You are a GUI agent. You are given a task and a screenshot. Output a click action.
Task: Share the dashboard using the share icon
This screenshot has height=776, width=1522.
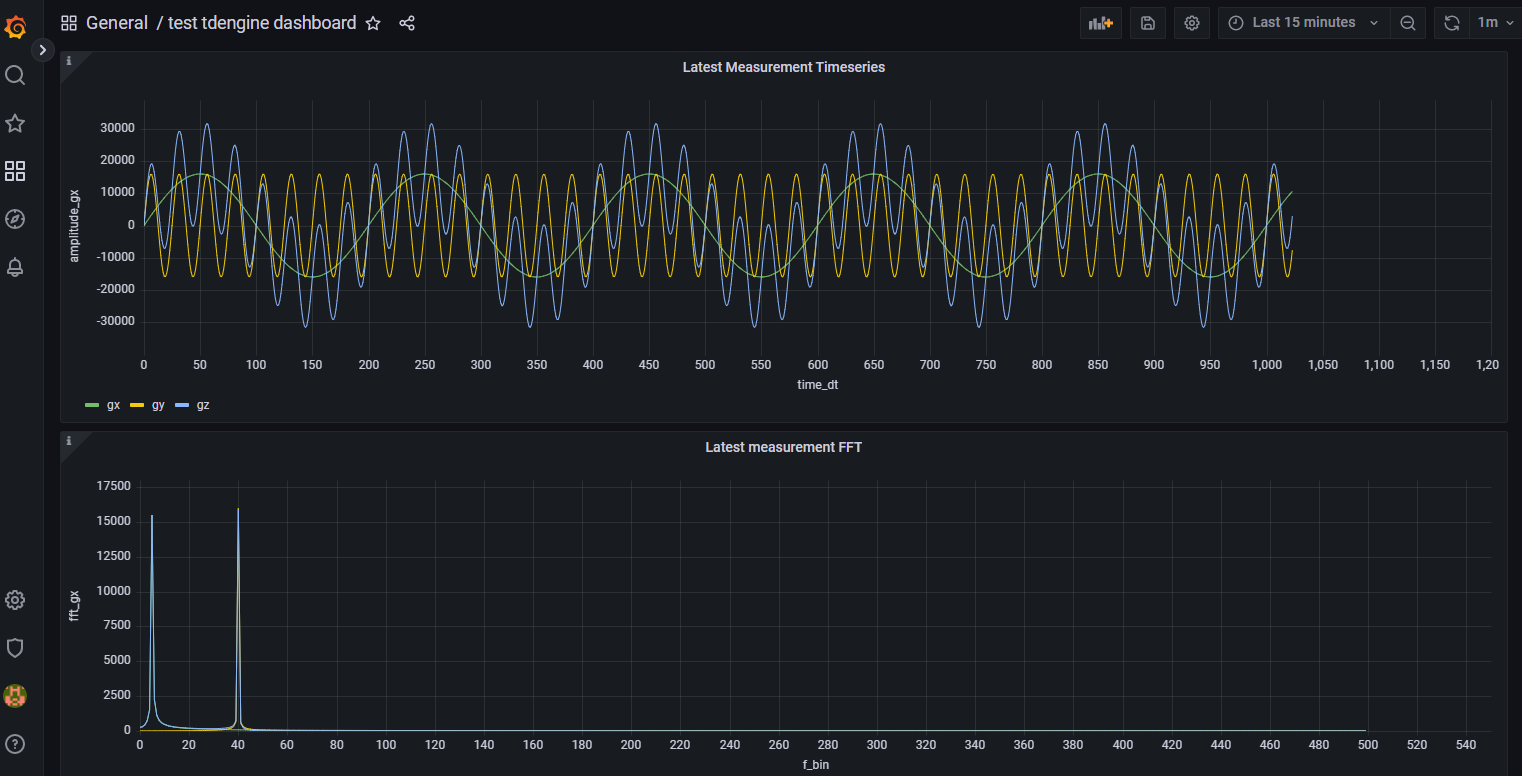click(x=407, y=23)
